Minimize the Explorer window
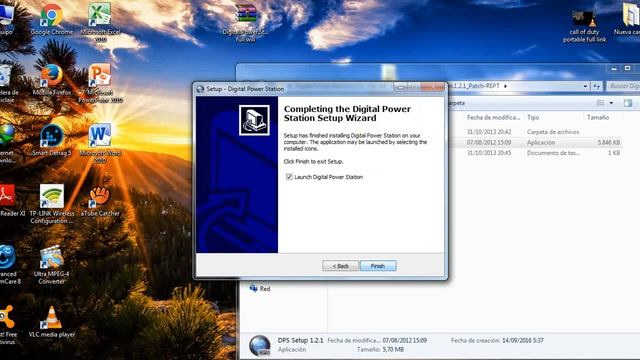The width and height of the screenshot is (640, 360). [613, 69]
